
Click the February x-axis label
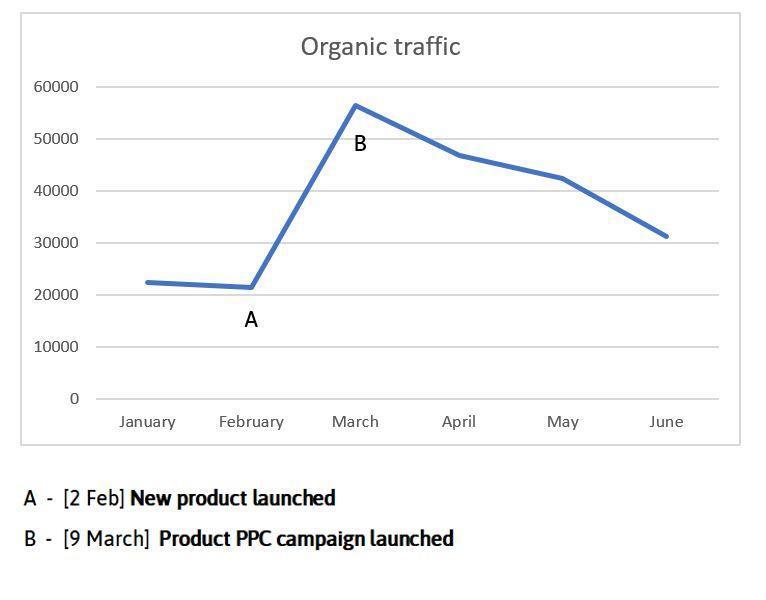[251, 422]
